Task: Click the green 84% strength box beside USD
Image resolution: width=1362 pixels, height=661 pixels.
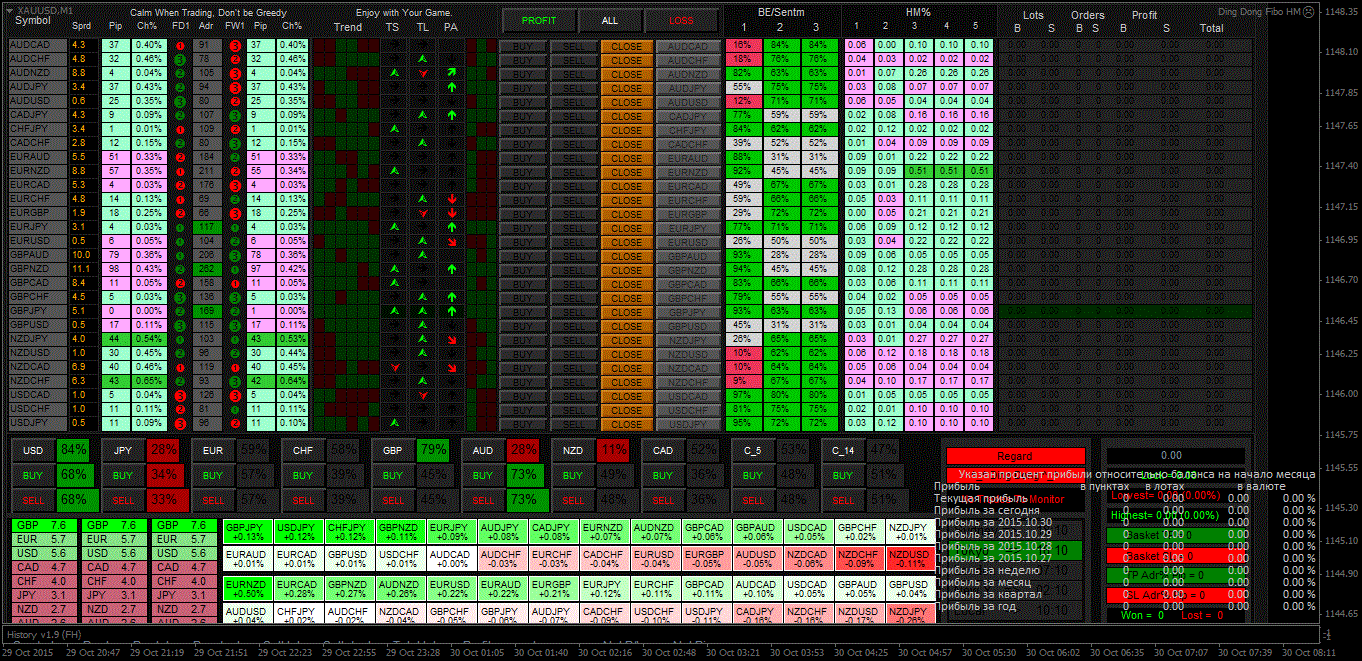Action: (74, 450)
